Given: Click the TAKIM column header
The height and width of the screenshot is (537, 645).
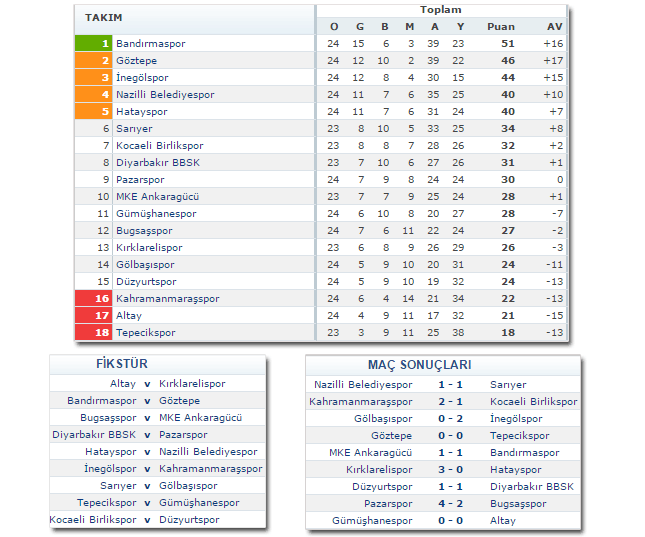Looking at the screenshot, I should (x=104, y=18).
